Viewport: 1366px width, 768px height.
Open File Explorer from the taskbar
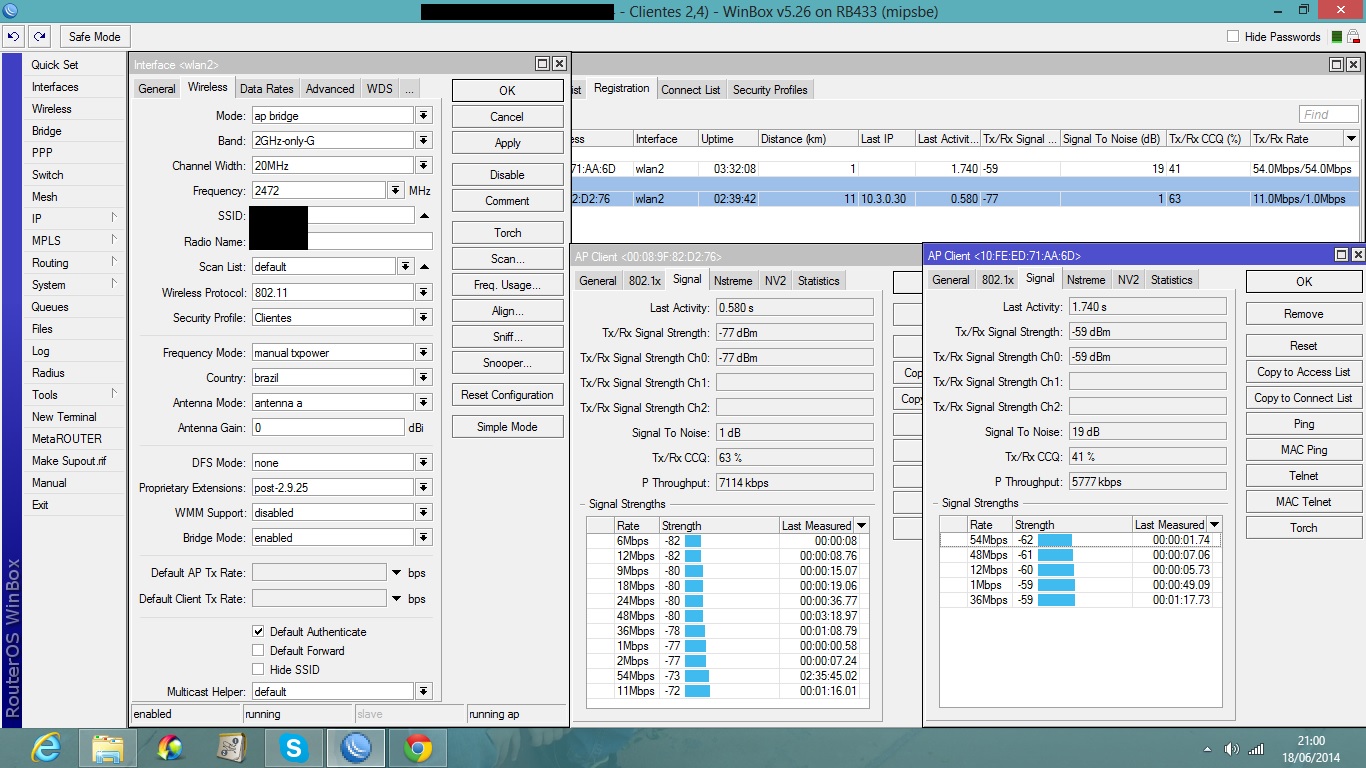pyautogui.click(x=108, y=748)
